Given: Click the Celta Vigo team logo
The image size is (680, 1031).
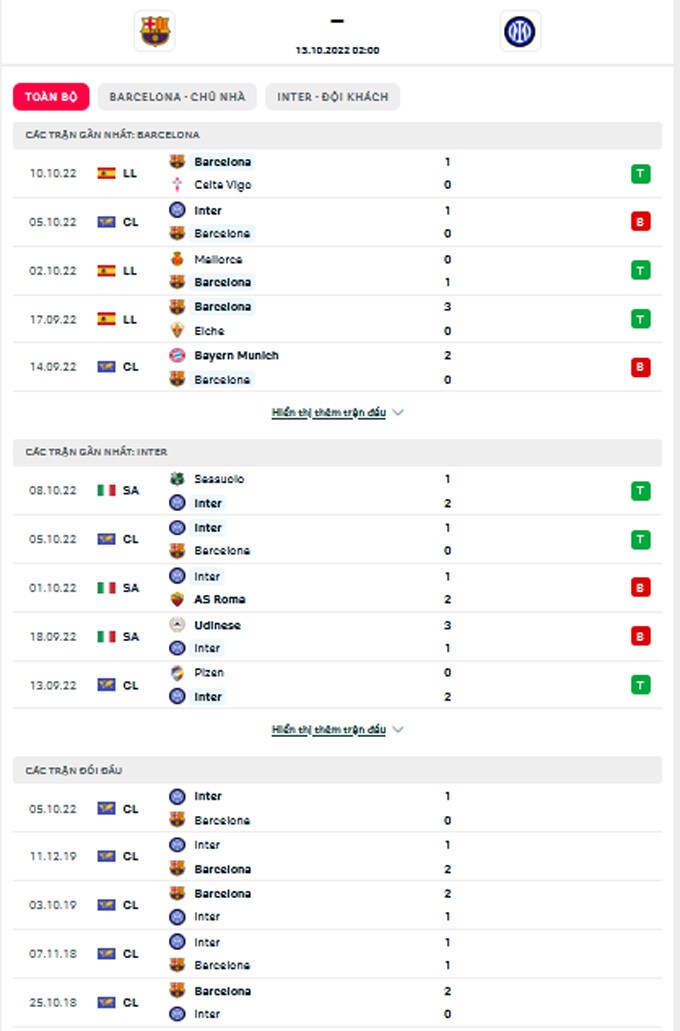Looking at the screenshot, I should point(177,185).
